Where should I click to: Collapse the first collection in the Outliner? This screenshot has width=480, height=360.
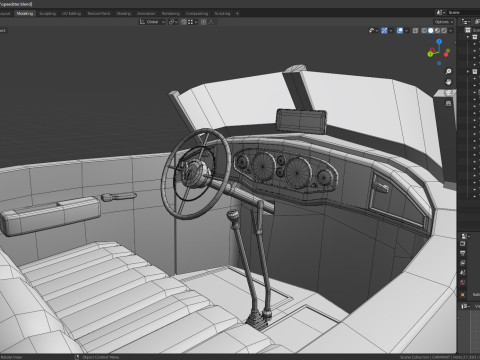[468, 37]
